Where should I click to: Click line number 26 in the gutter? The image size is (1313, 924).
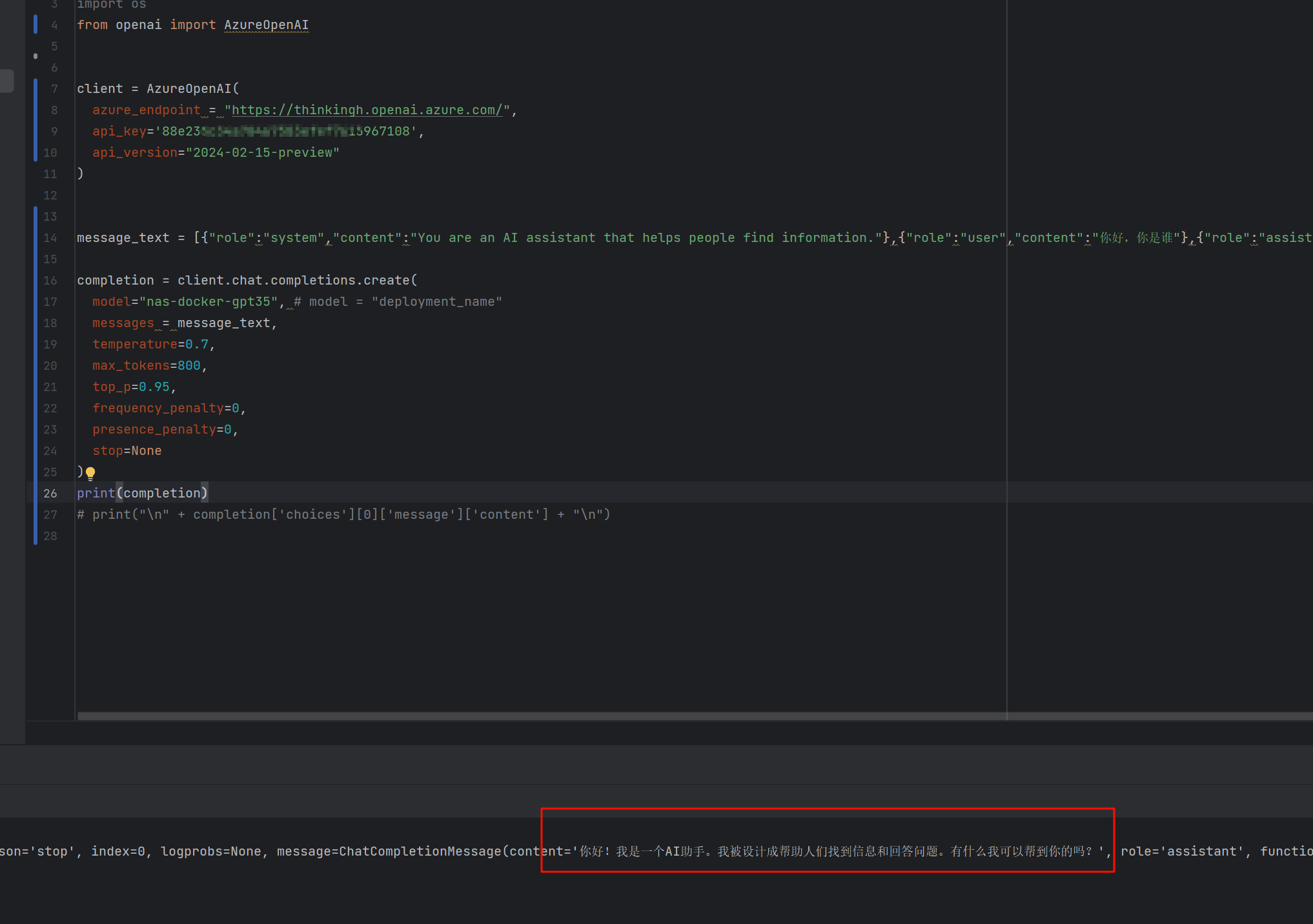(x=50, y=494)
